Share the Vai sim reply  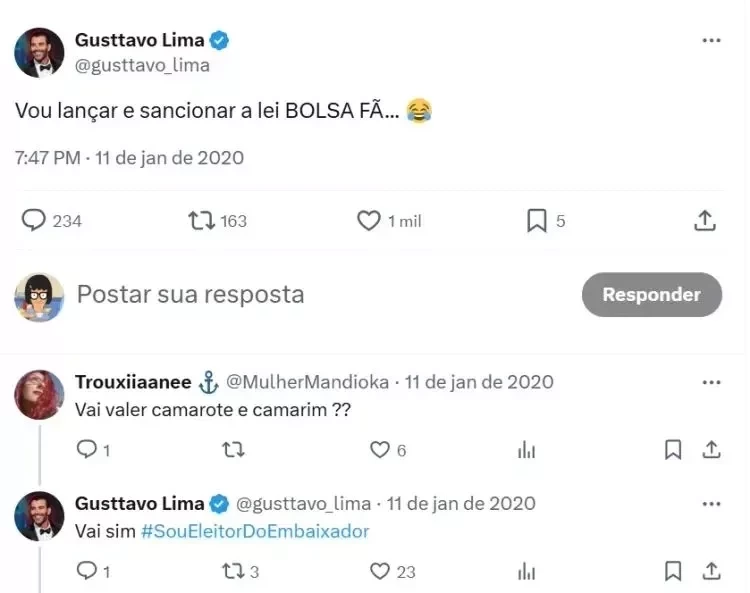[x=711, y=571]
